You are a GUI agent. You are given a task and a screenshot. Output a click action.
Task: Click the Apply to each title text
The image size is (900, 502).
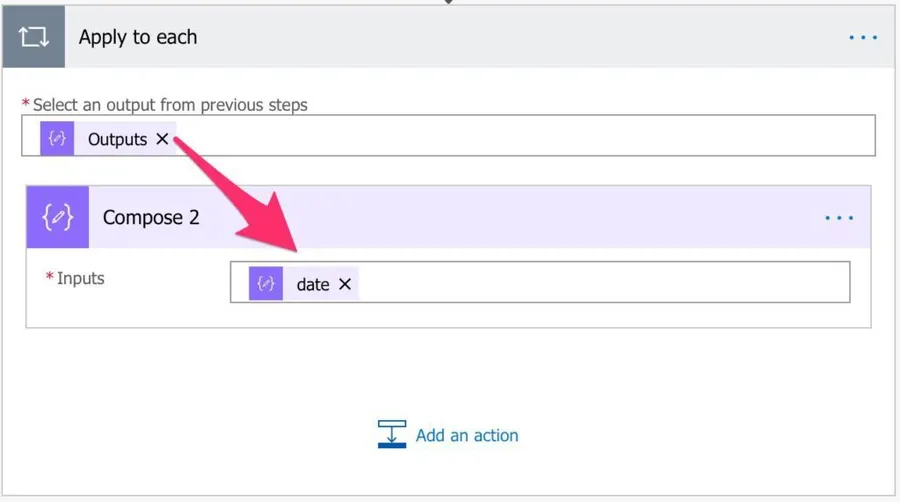pyautogui.click(x=138, y=38)
